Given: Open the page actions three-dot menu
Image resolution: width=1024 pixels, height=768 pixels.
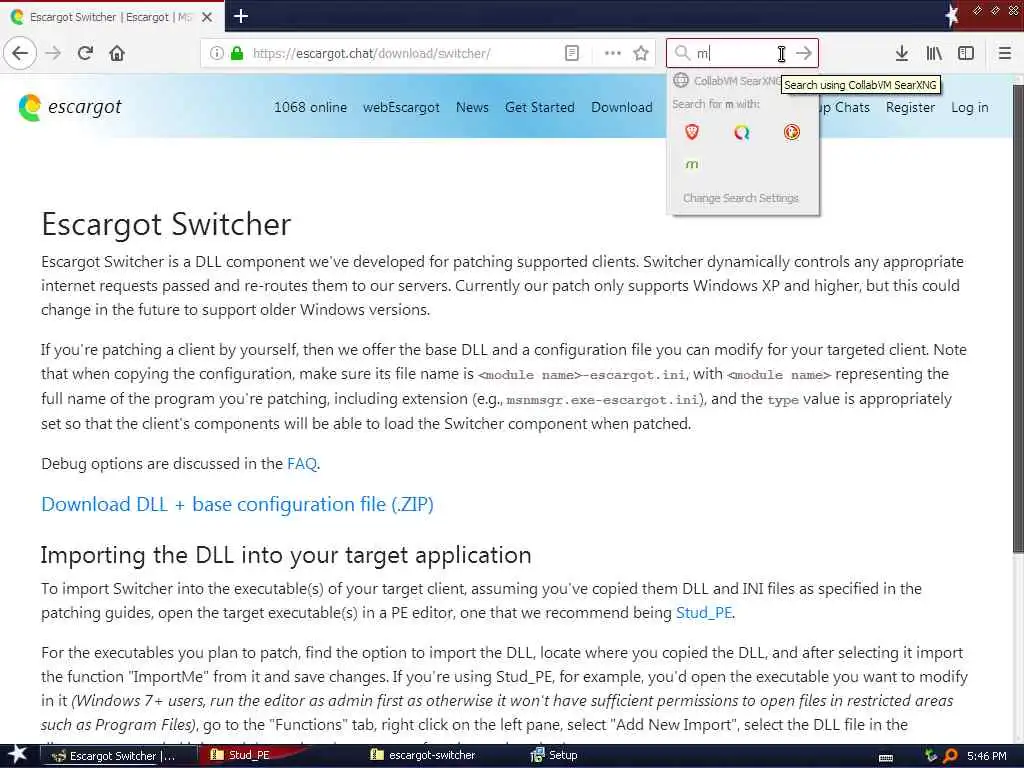Looking at the screenshot, I should pyautogui.click(x=613, y=53).
